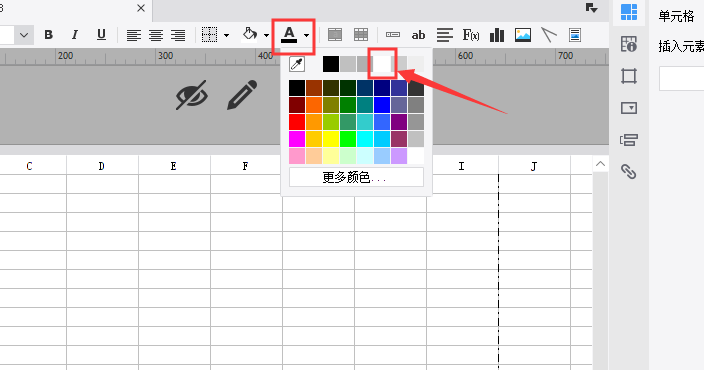The image size is (704, 370).
Task: Select column J header
Action: tap(534, 166)
